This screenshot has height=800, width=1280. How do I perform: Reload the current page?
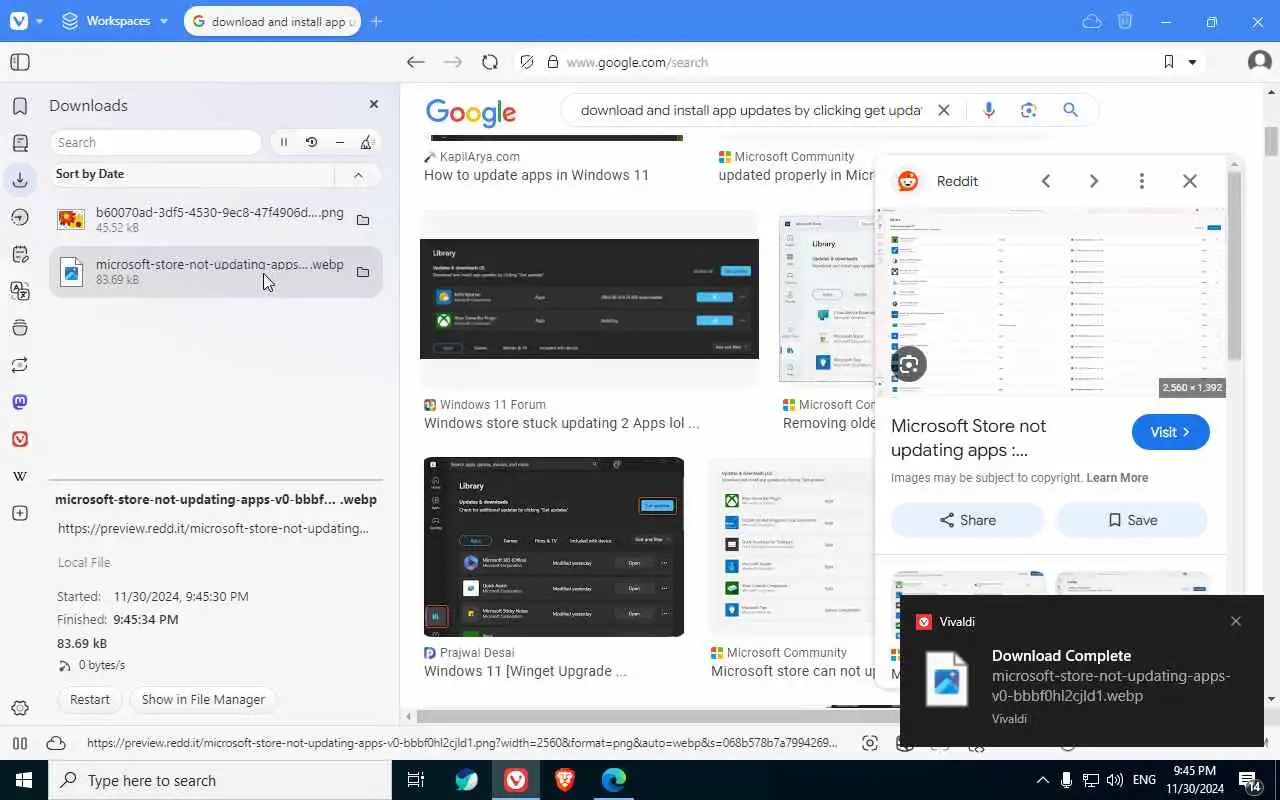tap(490, 62)
